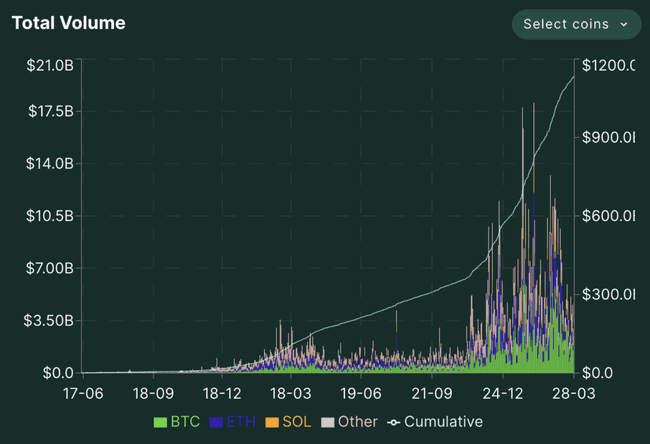The height and width of the screenshot is (444, 650).
Task: Click the $21.0B left axis label
Action: click(x=49, y=66)
